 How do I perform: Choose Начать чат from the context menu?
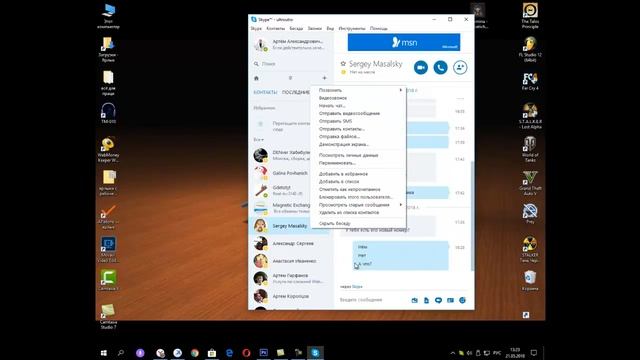[x=358, y=106]
